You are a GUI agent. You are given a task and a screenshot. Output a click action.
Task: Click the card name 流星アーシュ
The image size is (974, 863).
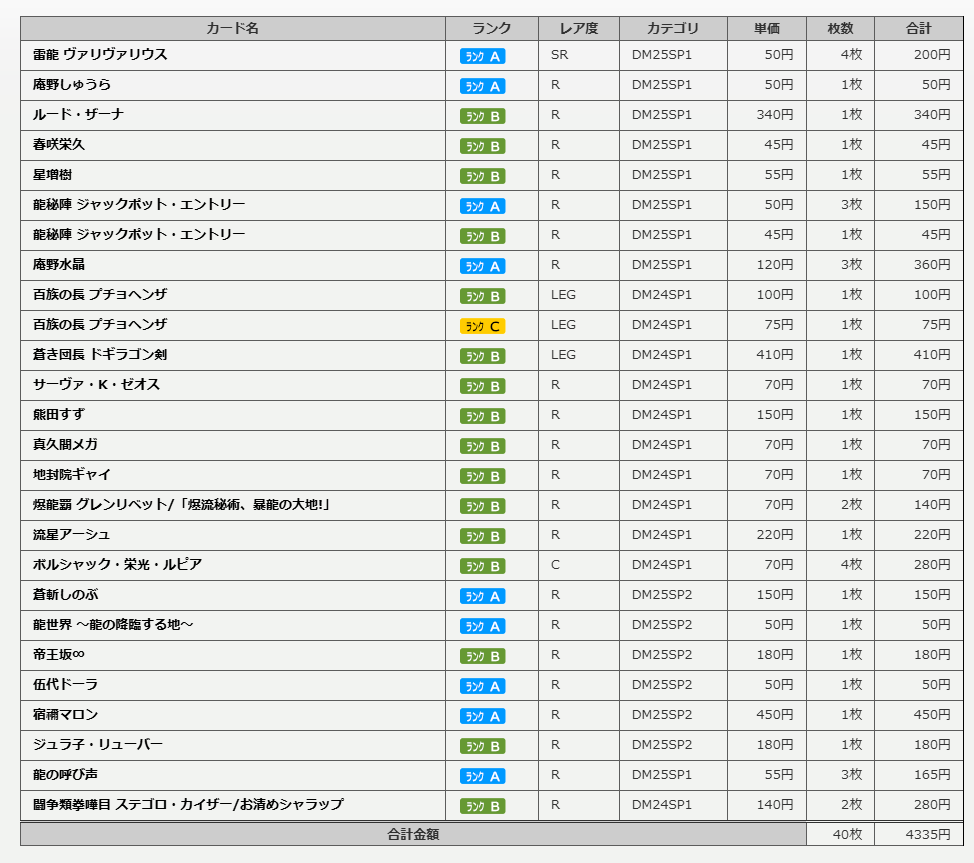pyautogui.click(x=71, y=535)
